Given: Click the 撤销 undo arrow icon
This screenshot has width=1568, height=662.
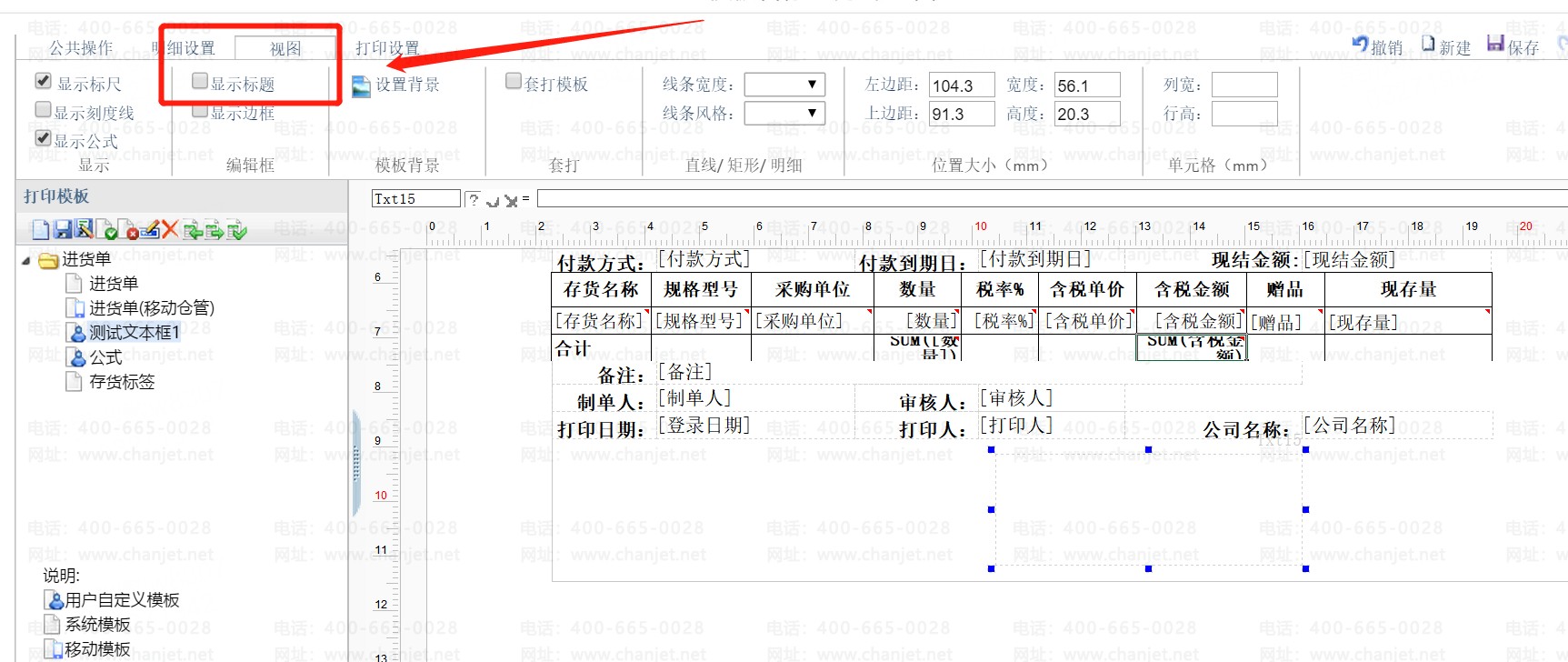Looking at the screenshot, I should point(1360,44).
